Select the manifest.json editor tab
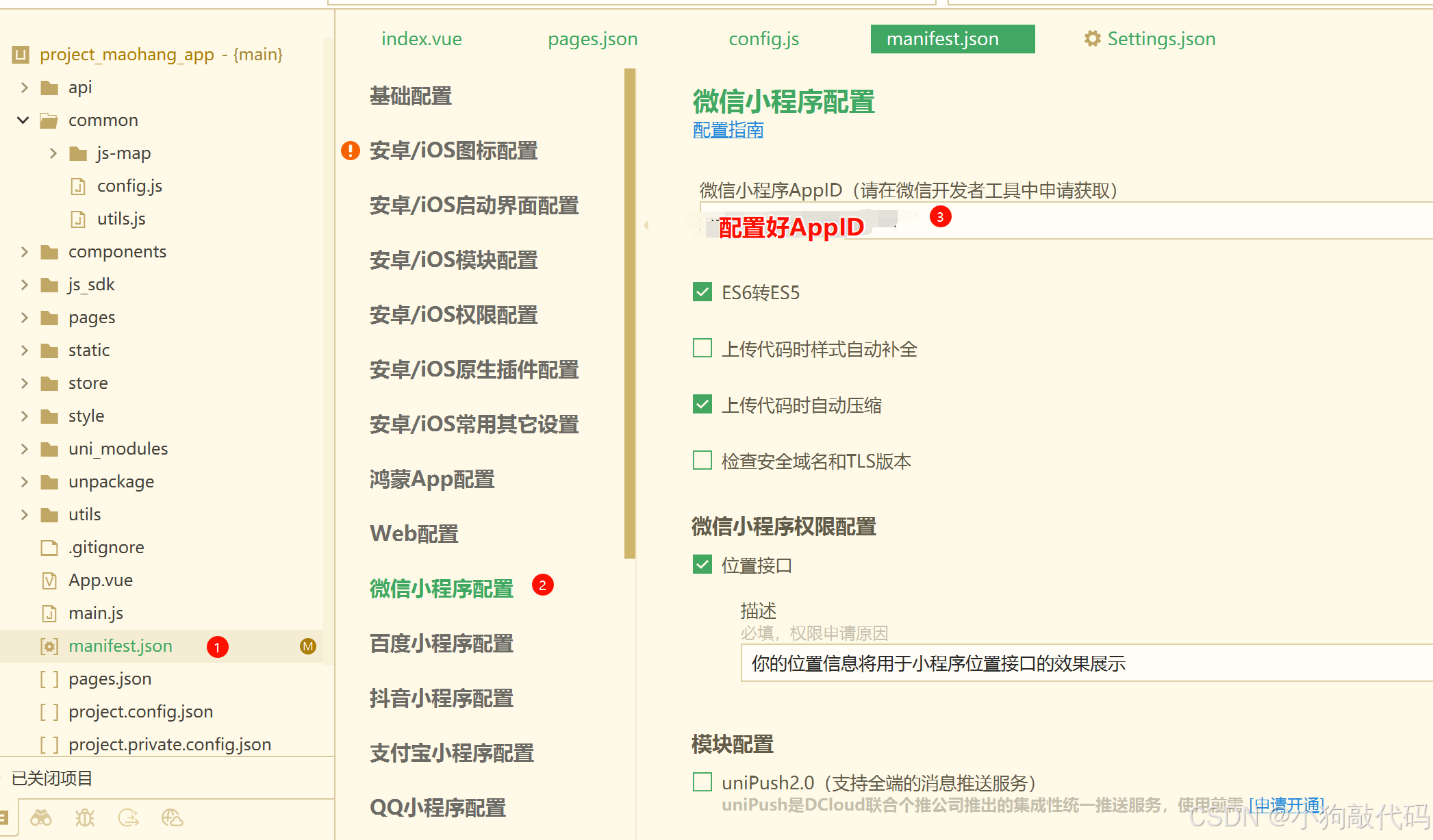 tap(952, 39)
